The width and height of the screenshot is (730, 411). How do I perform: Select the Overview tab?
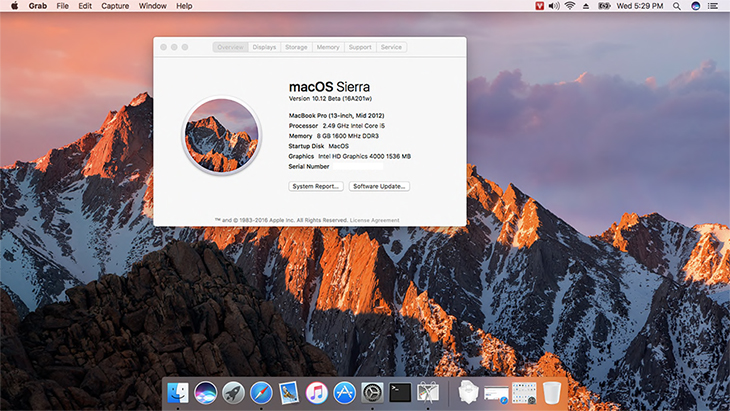pyautogui.click(x=230, y=47)
